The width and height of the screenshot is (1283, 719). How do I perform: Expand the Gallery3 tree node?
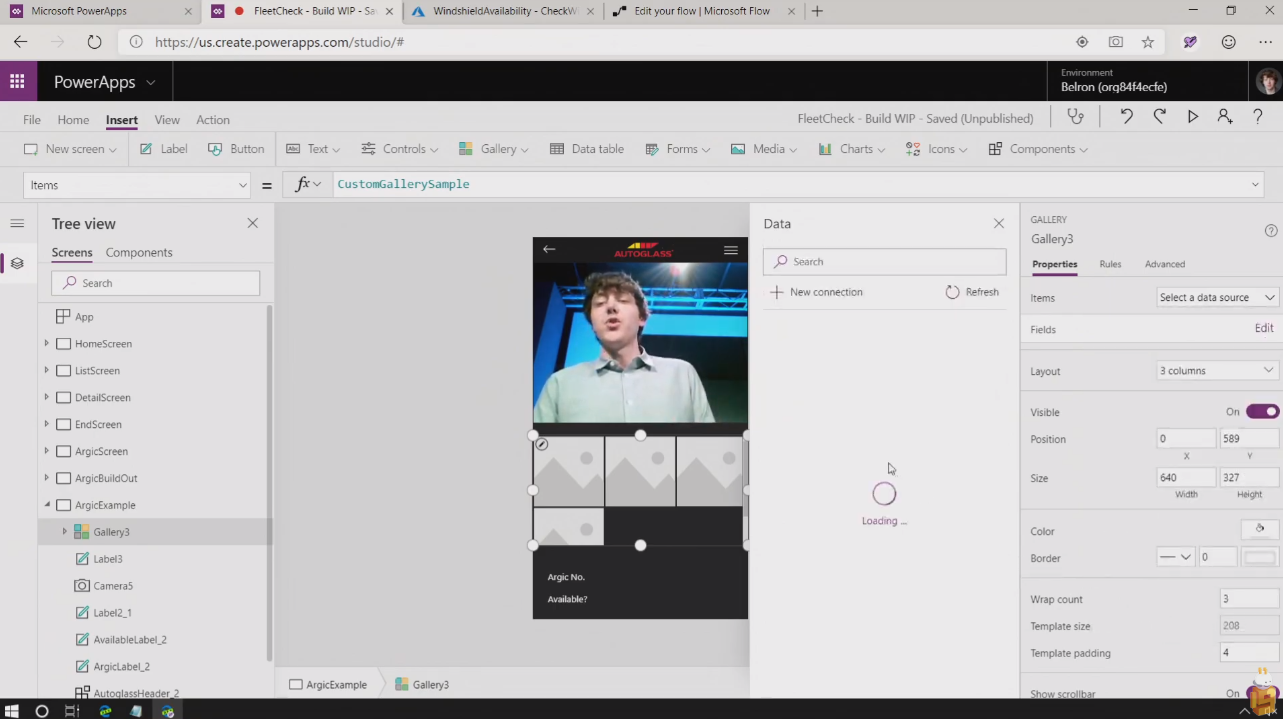pyautogui.click(x=65, y=532)
